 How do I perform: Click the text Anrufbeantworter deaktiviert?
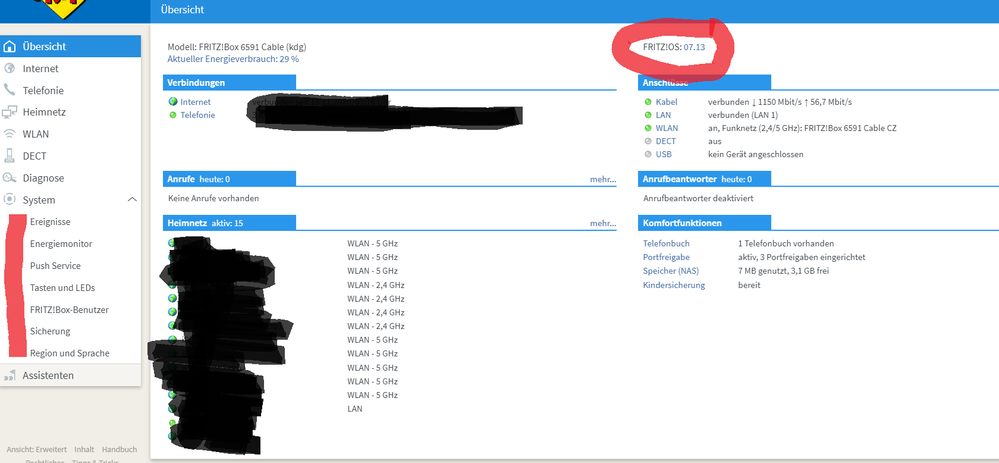pos(698,198)
